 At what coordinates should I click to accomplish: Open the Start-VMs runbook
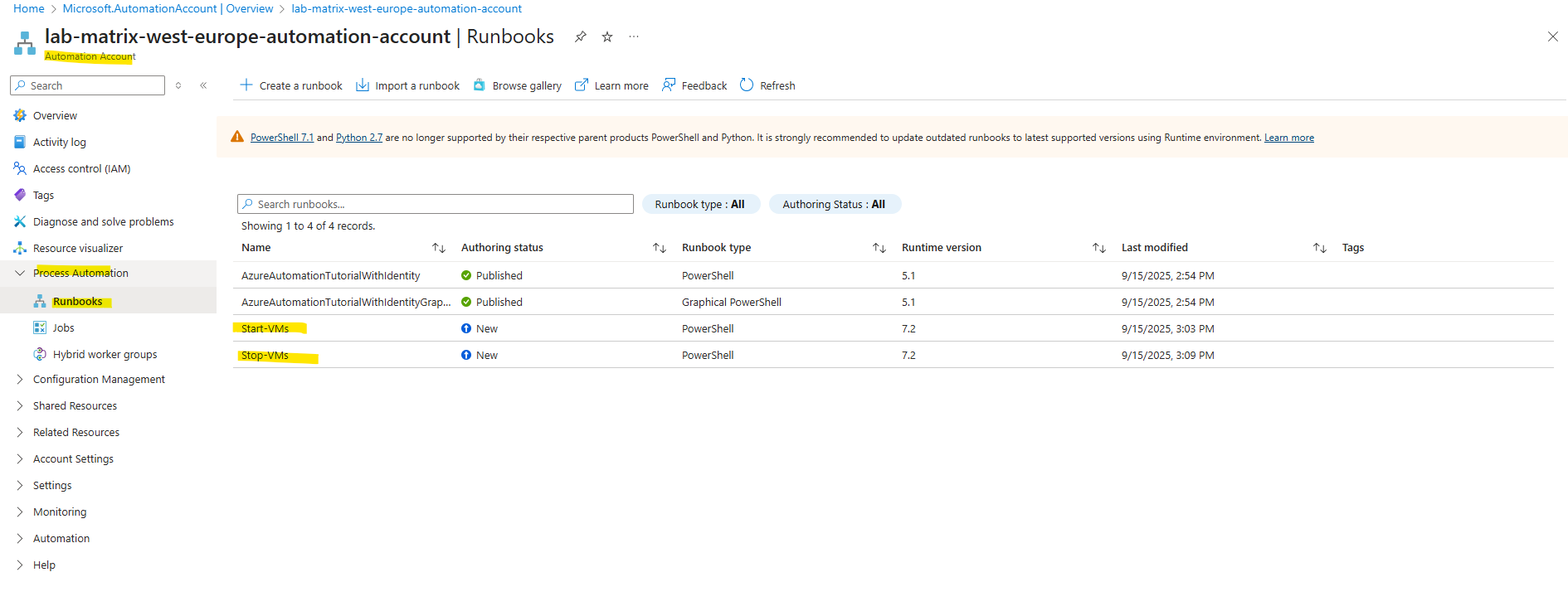coord(265,328)
